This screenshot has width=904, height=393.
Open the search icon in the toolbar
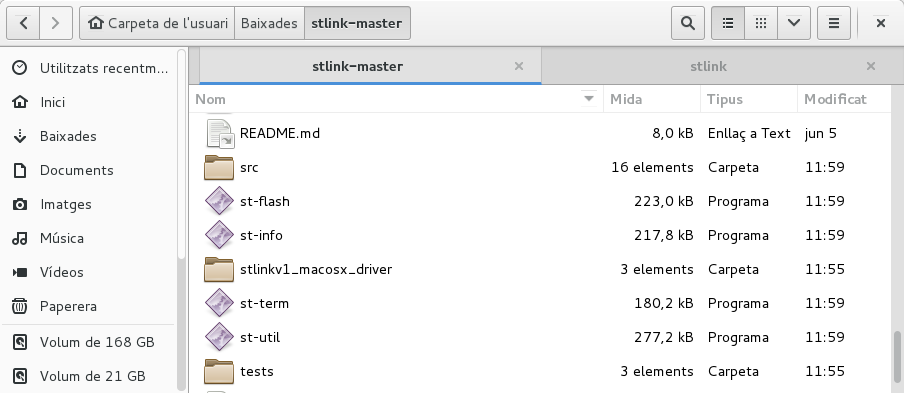coord(687,23)
